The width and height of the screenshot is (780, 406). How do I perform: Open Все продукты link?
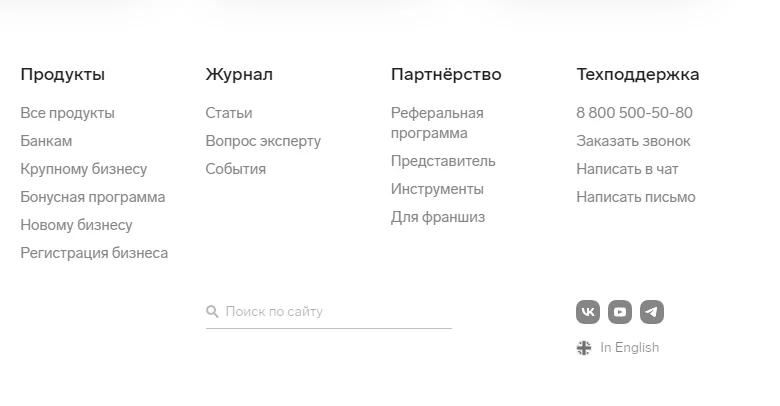tap(67, 113)
